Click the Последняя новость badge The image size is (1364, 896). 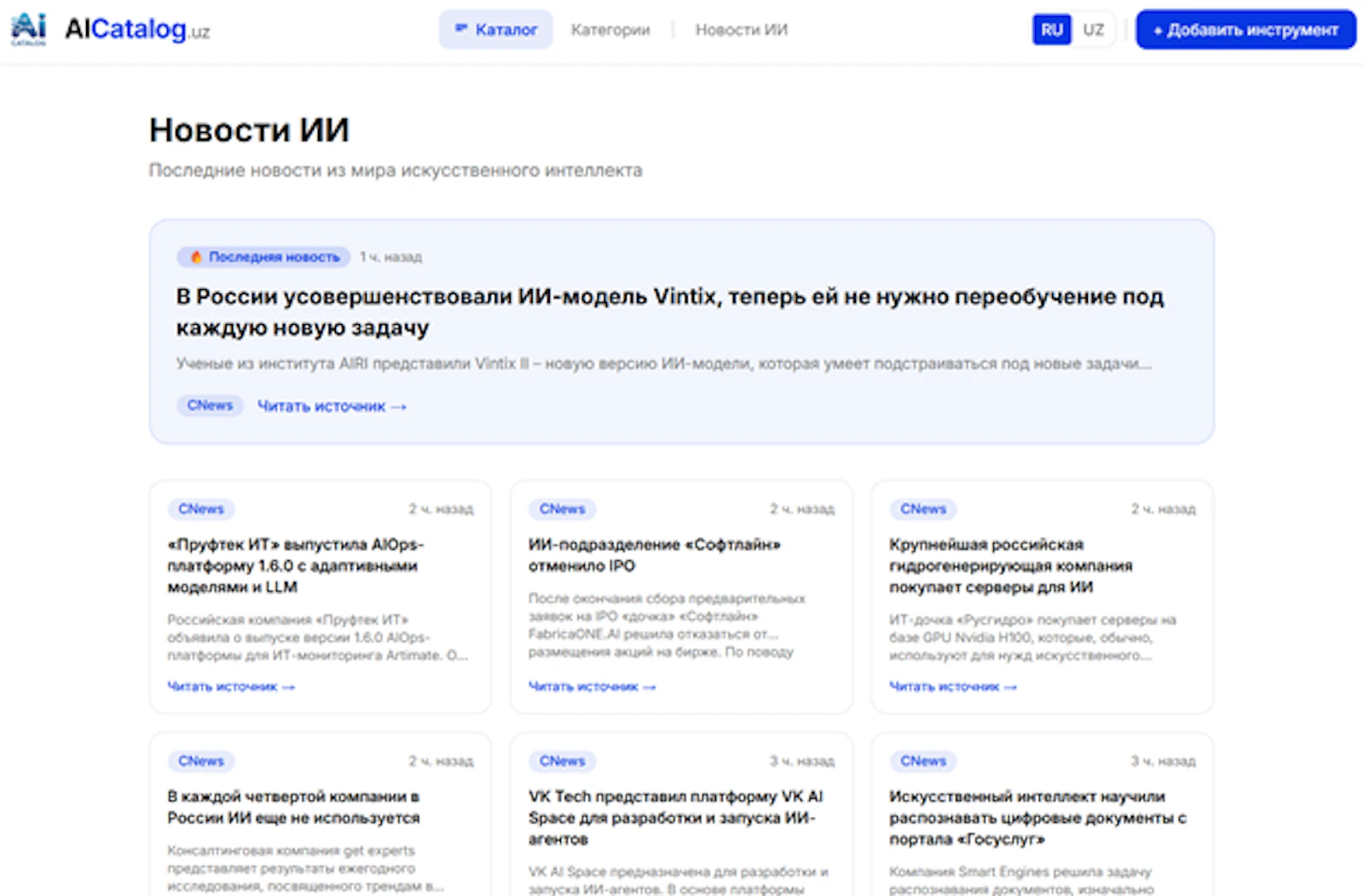(x=263, y=257)
